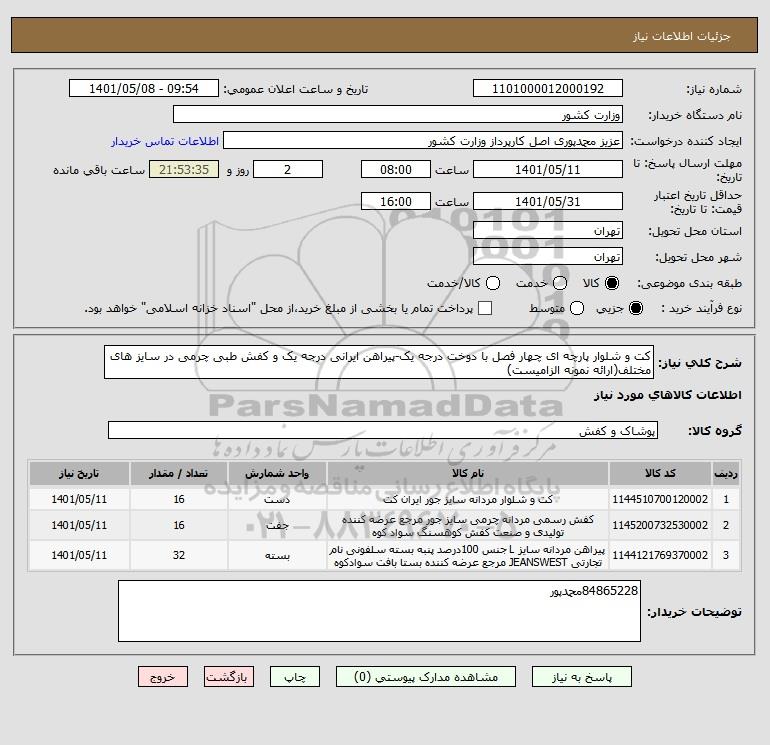Select the متوسط purchase type radio
The image size is (770, 745).
[x=577, y=308]
